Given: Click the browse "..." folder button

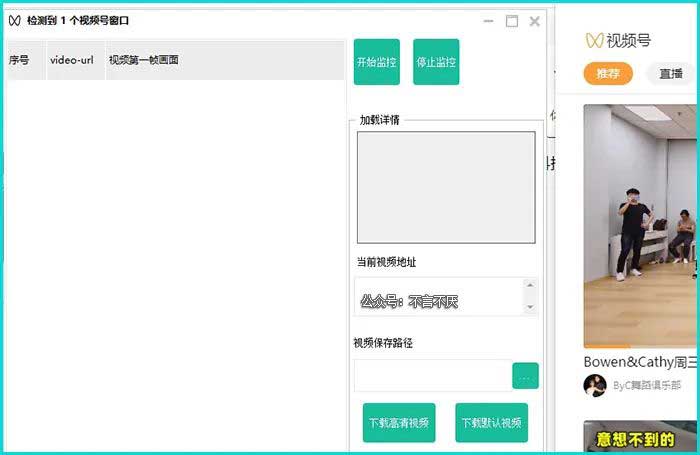Looking at the screenshot, I should [525, 376].
